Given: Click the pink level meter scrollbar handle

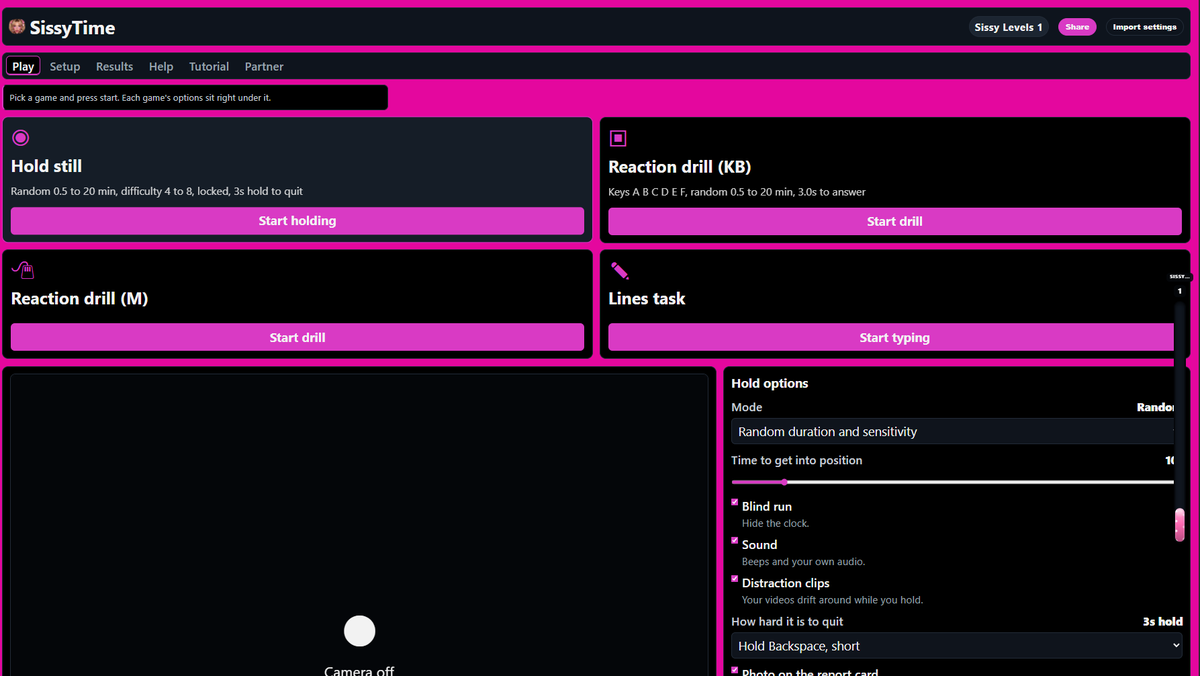Looking at the screenshot, I should coord(1180,524).
